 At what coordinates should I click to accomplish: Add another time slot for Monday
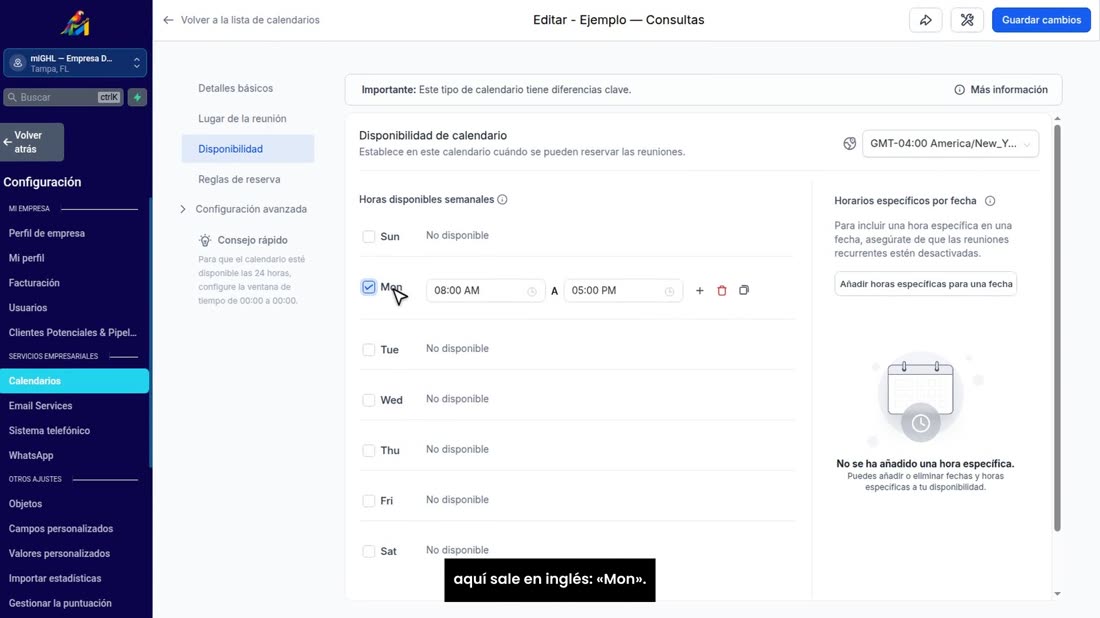click(x=699, y=290)
